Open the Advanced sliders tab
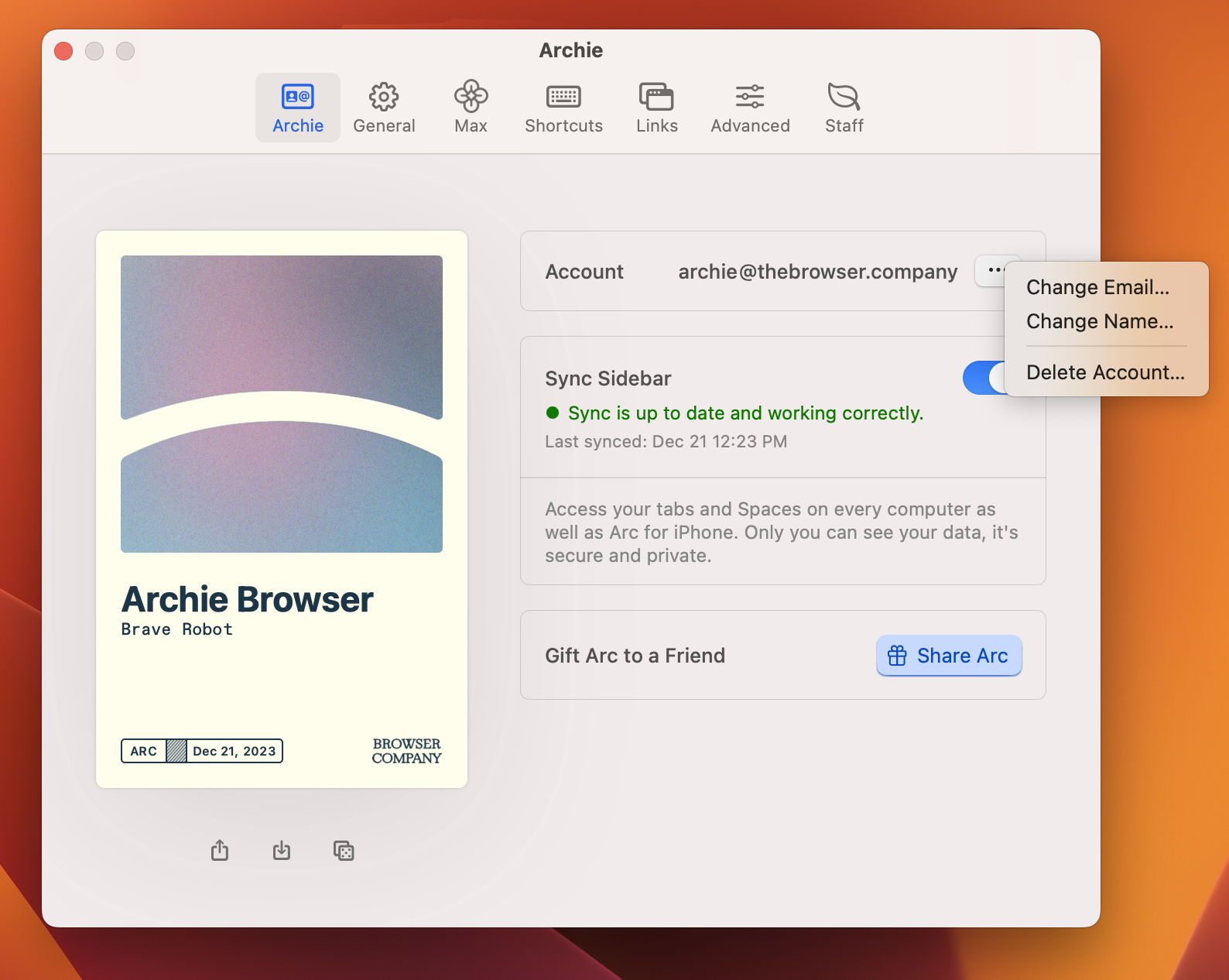The width and height of the screenshot is (1229, 980). point(750,108)
